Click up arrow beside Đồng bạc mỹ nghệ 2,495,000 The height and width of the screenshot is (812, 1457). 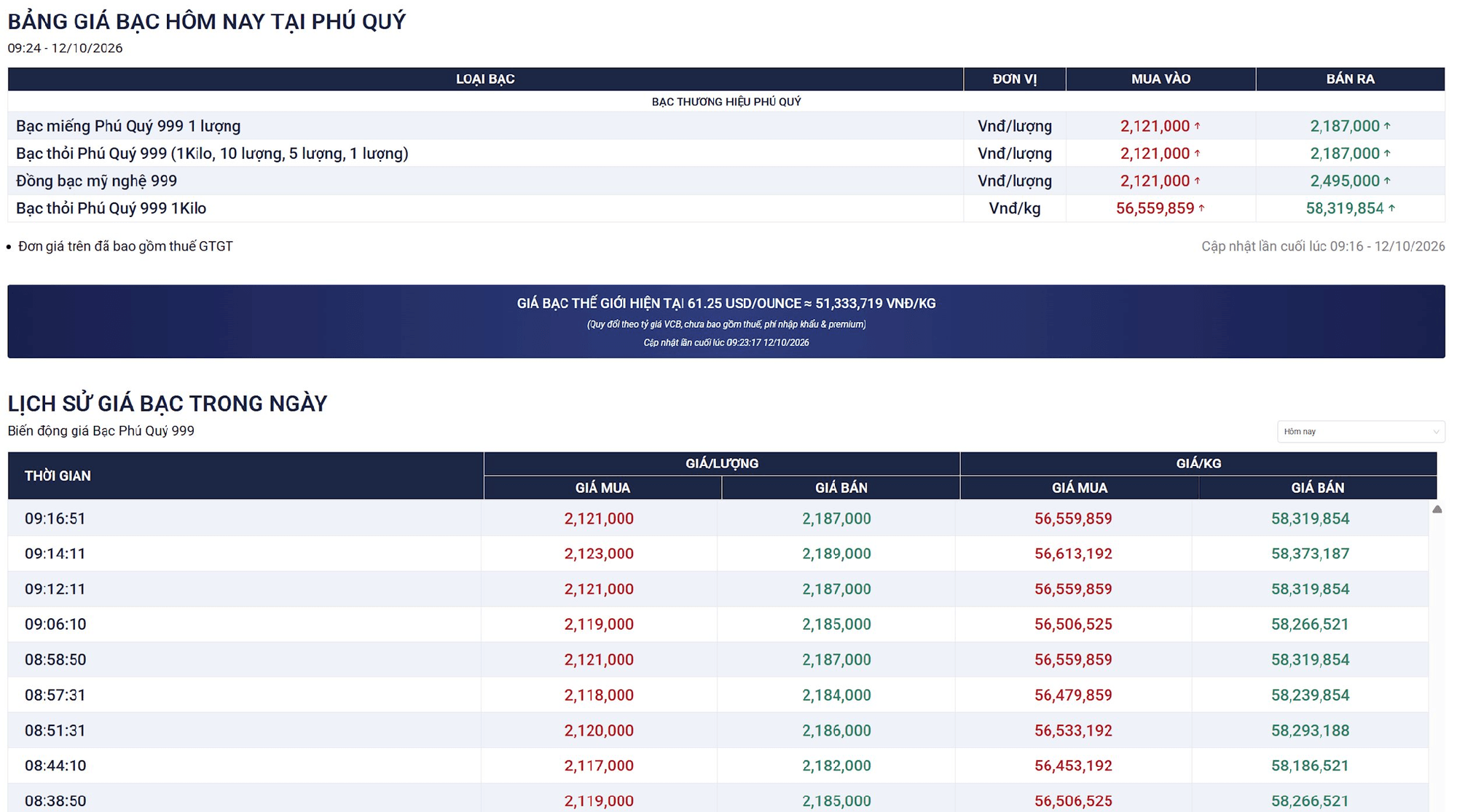click(1387, 181)
